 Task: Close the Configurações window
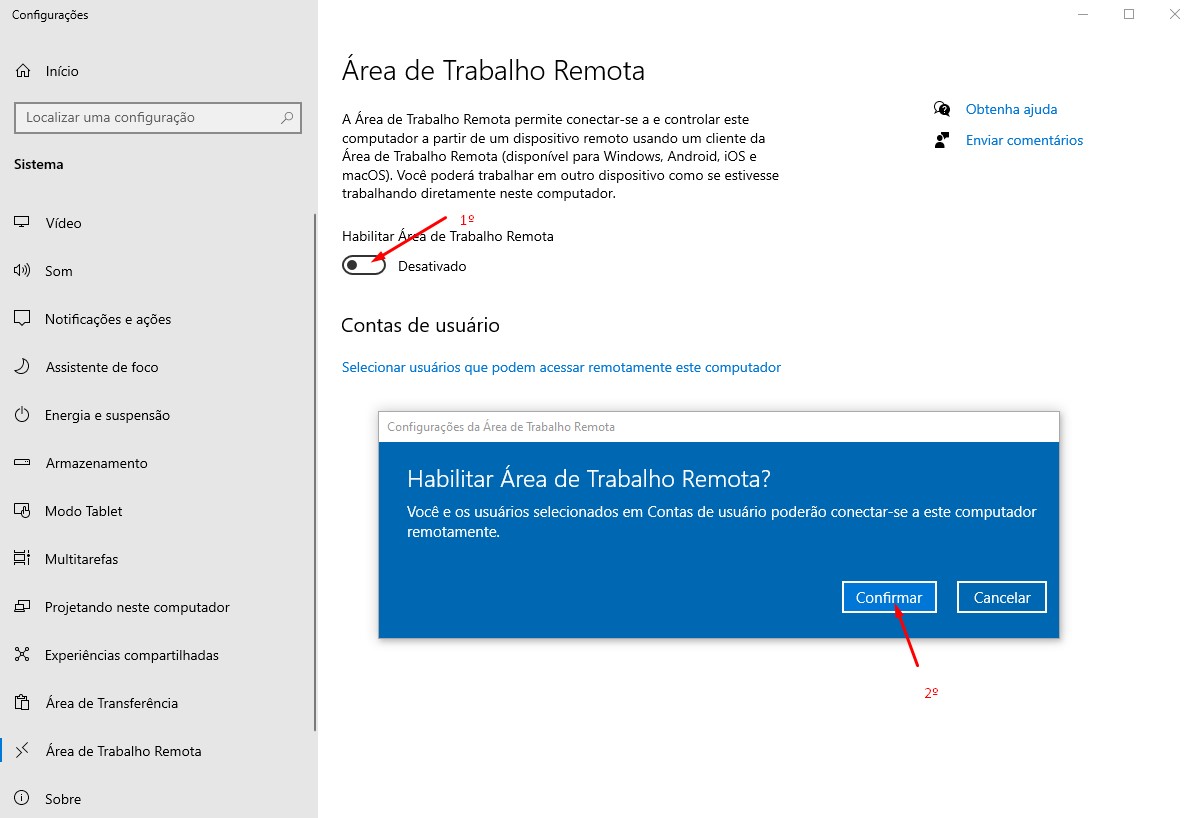pyautogui.click(x=1174, y=14)
